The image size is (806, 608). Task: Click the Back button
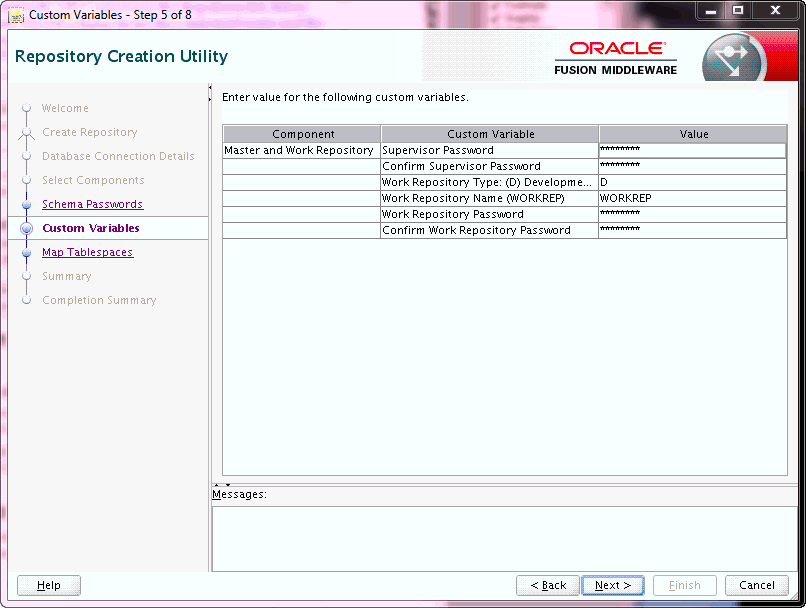[x=548, y=585]
